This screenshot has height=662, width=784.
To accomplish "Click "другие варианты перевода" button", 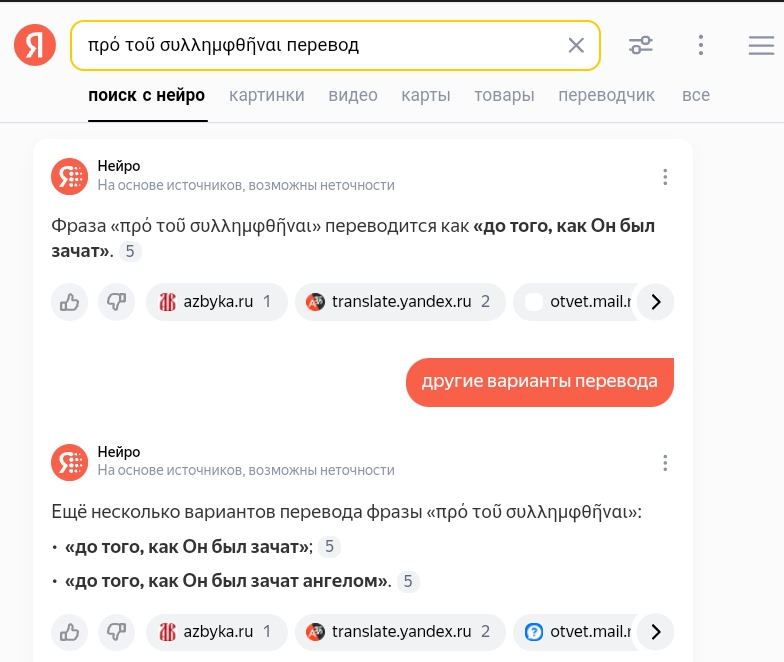I will pyautogui.click(x=539, y=381).
